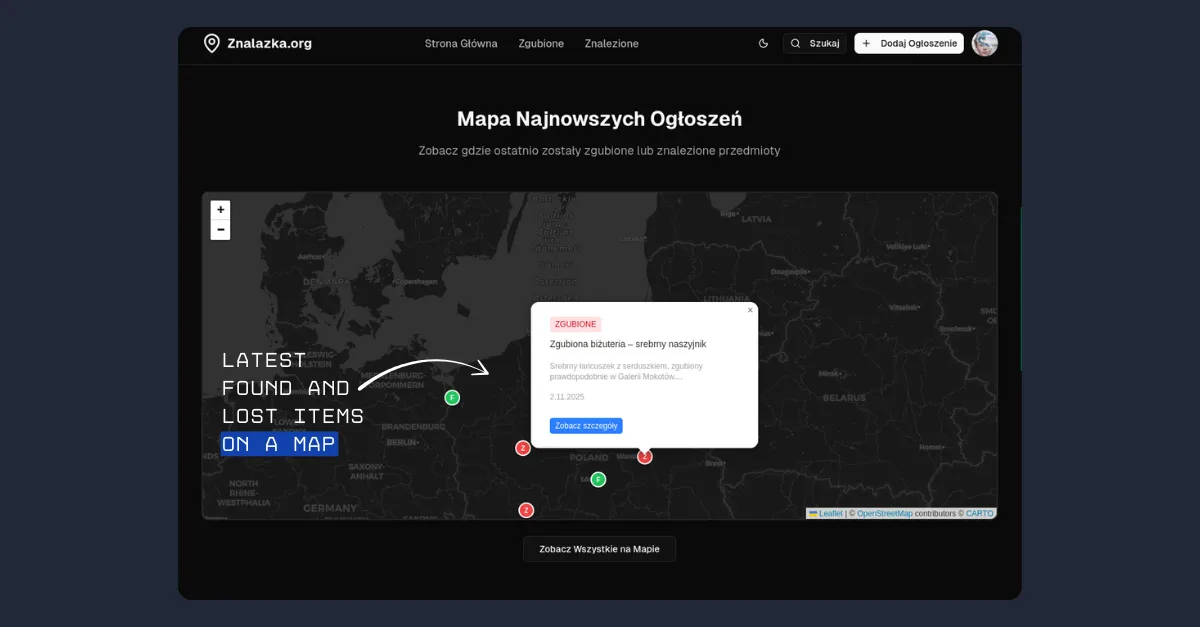Viewport: 1200px width, 627px height.
Task: Click the green F marker below Poland label
Action: [x=598, y=479]
